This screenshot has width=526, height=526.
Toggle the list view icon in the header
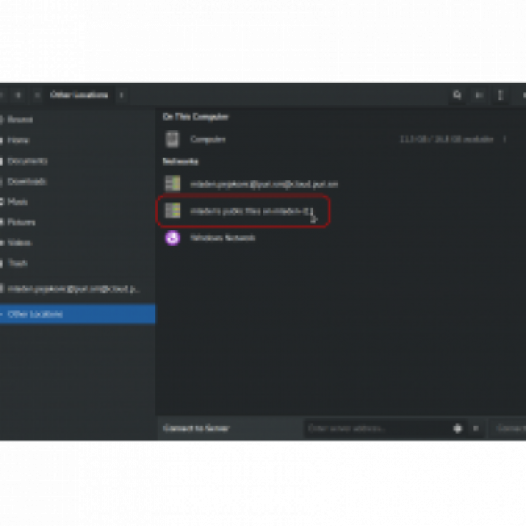click(x=479, y=95)
